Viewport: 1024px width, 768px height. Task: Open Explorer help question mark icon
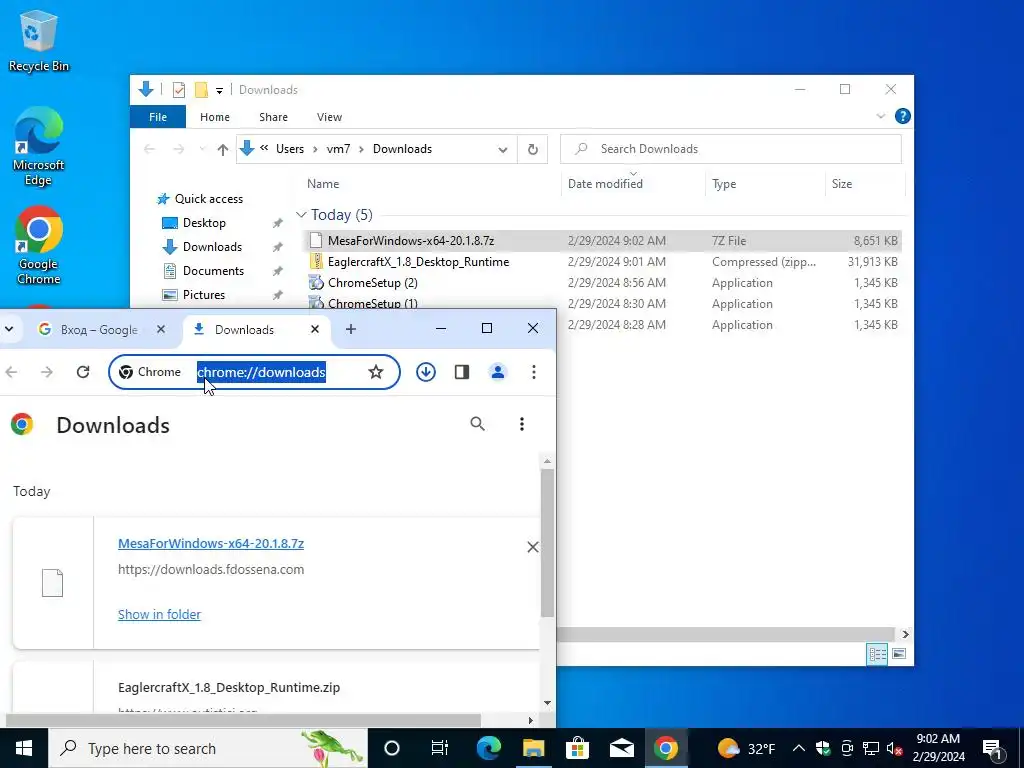pyautogui.click(x=903, y=116)
